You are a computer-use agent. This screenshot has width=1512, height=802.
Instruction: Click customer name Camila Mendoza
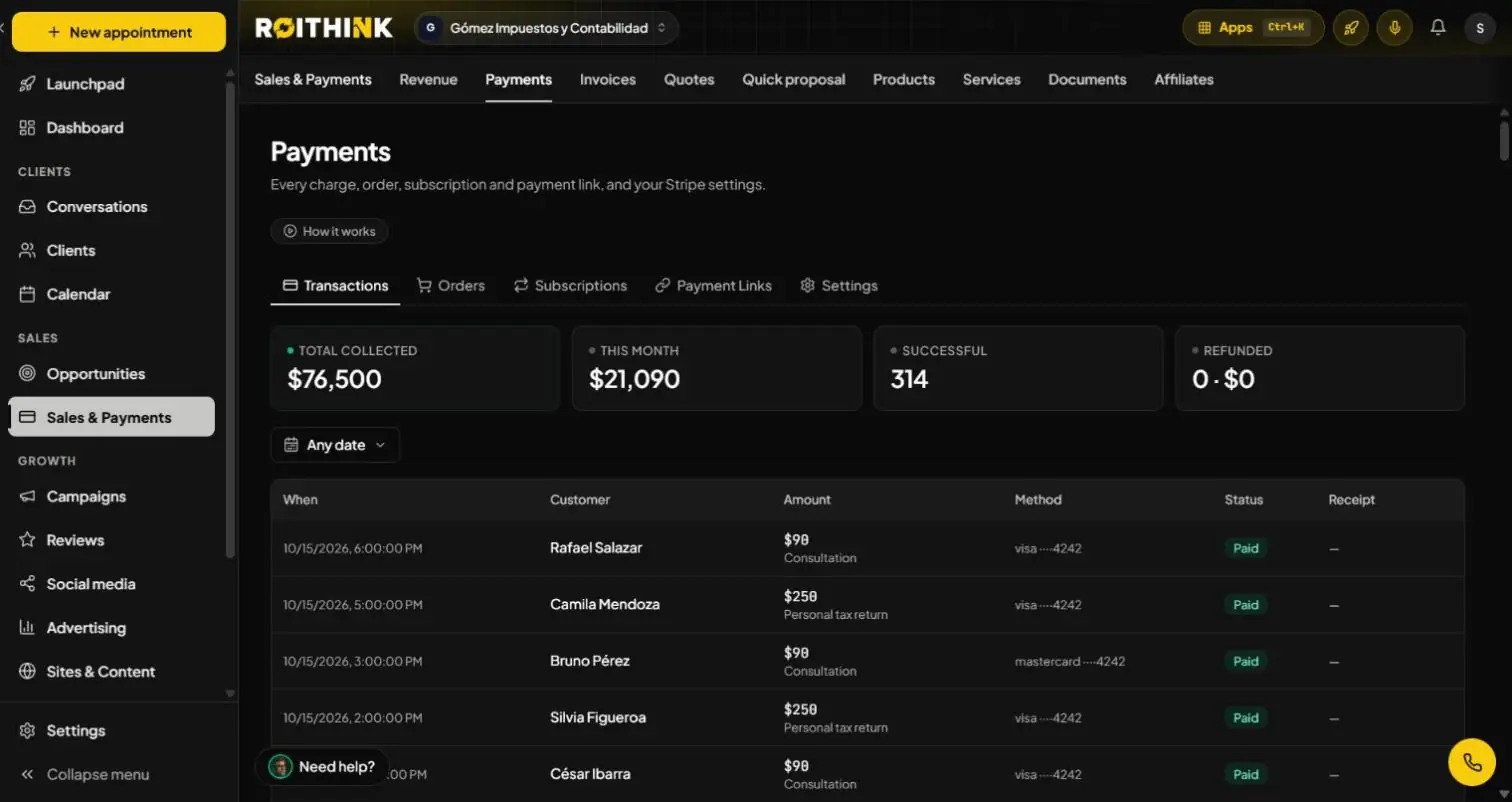(x=605, y=605)
